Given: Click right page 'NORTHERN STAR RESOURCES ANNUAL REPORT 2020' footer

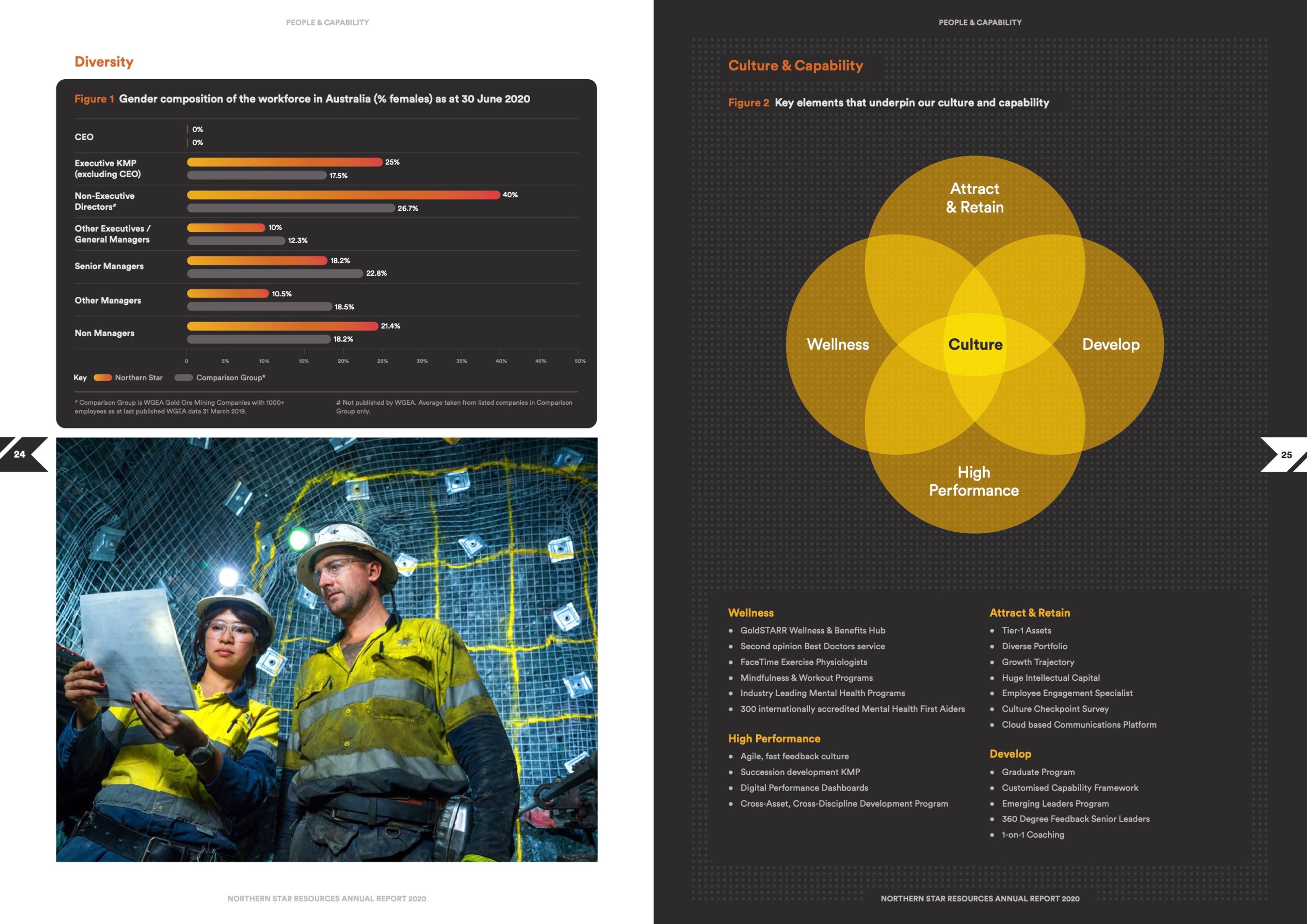Looking at the screenshot, I should 980,899.
